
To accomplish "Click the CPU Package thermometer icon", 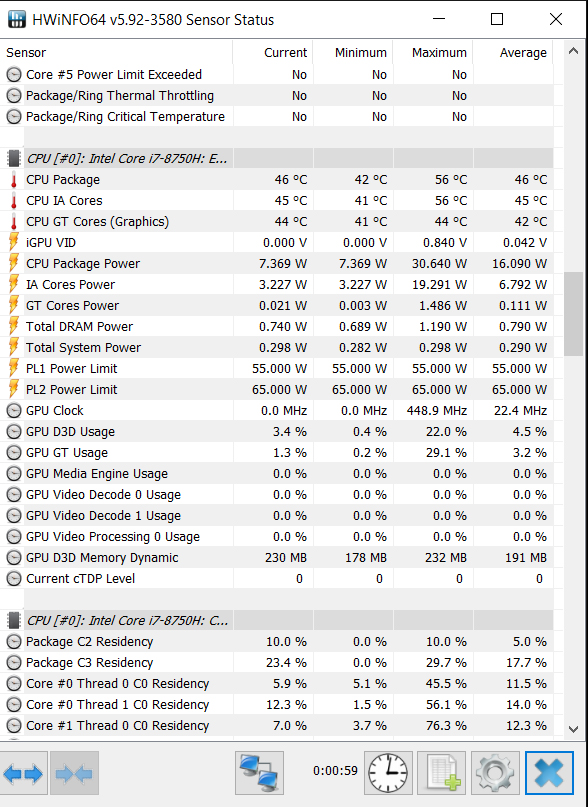I will pos(14,180).
